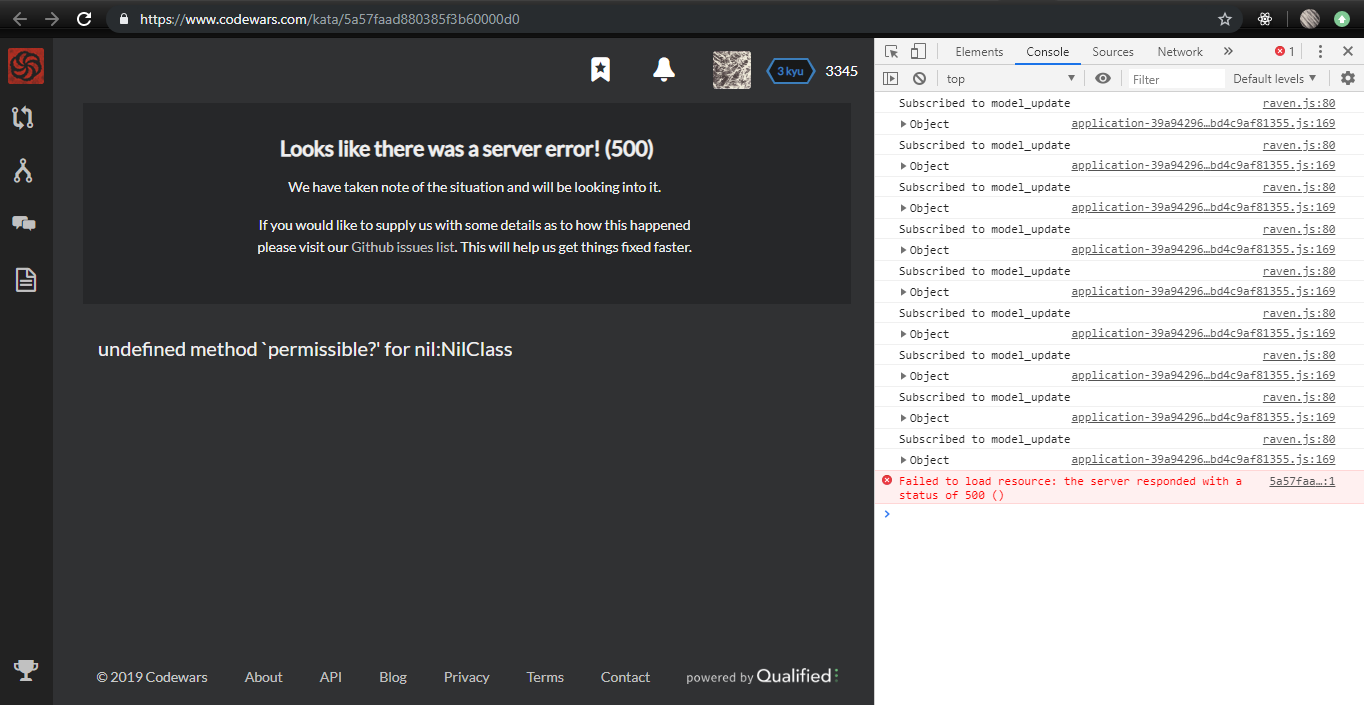Open notifications via the bell icon
Screen dimensions: 1364x705
(x=663, y=70)
